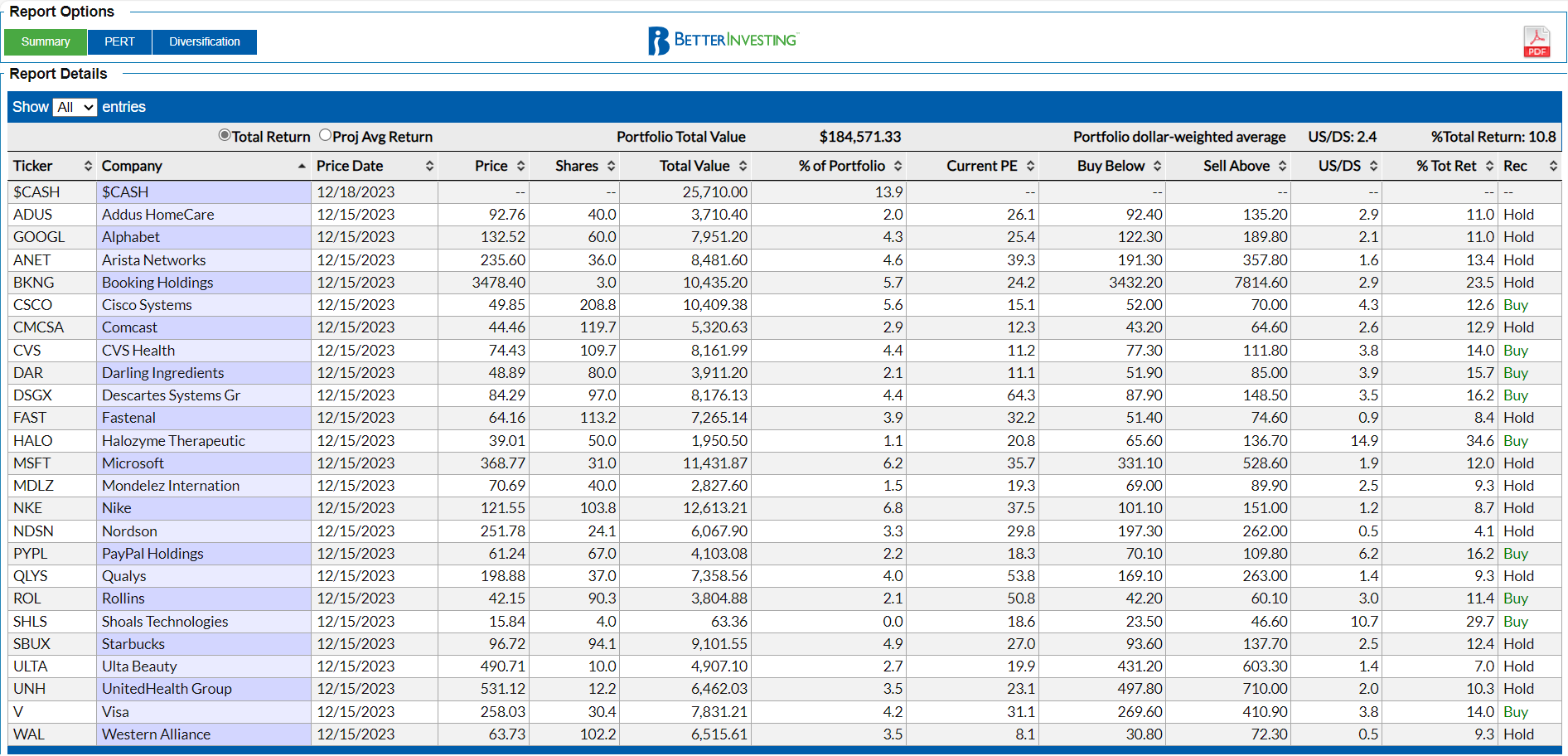Open the Ulta Beauty company link

pyautogui.click(x=139, y=666)
